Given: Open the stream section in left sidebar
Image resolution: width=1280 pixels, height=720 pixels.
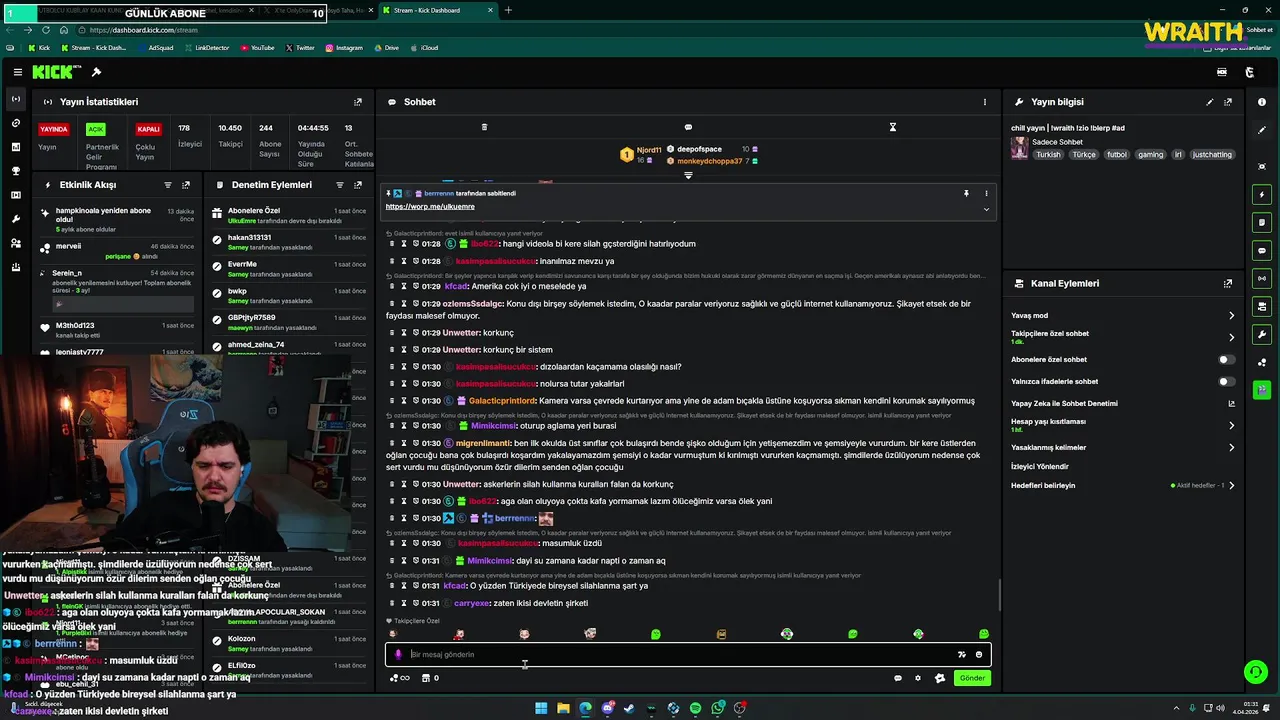Looking at the screenshot, I should click(16, 99).
